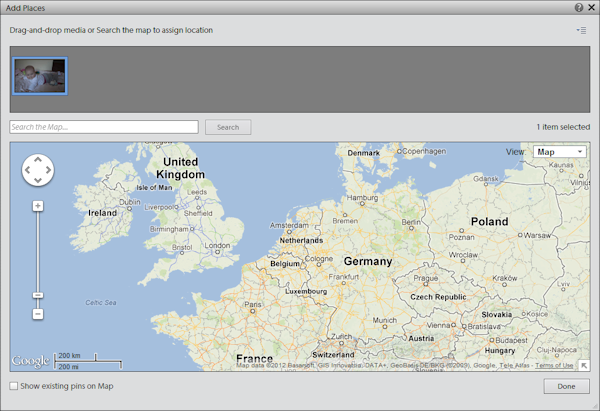Click the Search button
Image resolution: width=600 pixels, height=411 pixels.
point(228,127)
